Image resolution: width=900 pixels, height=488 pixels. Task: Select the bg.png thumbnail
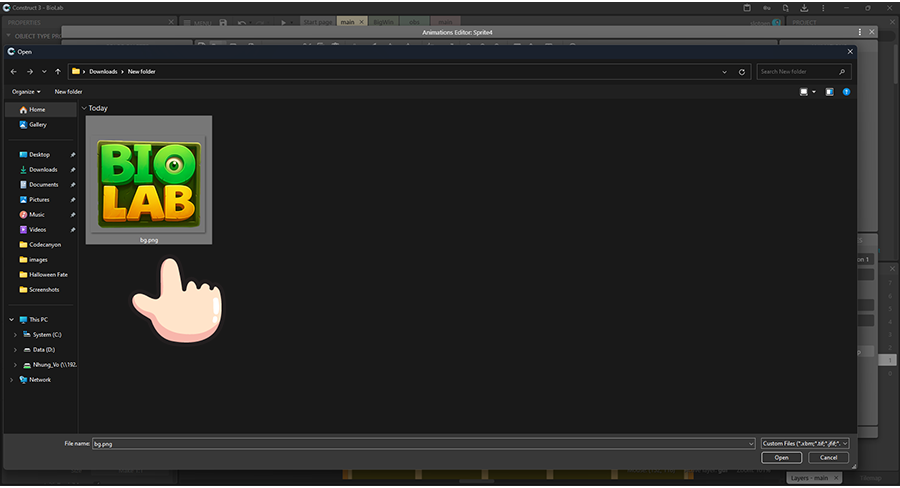148,180
